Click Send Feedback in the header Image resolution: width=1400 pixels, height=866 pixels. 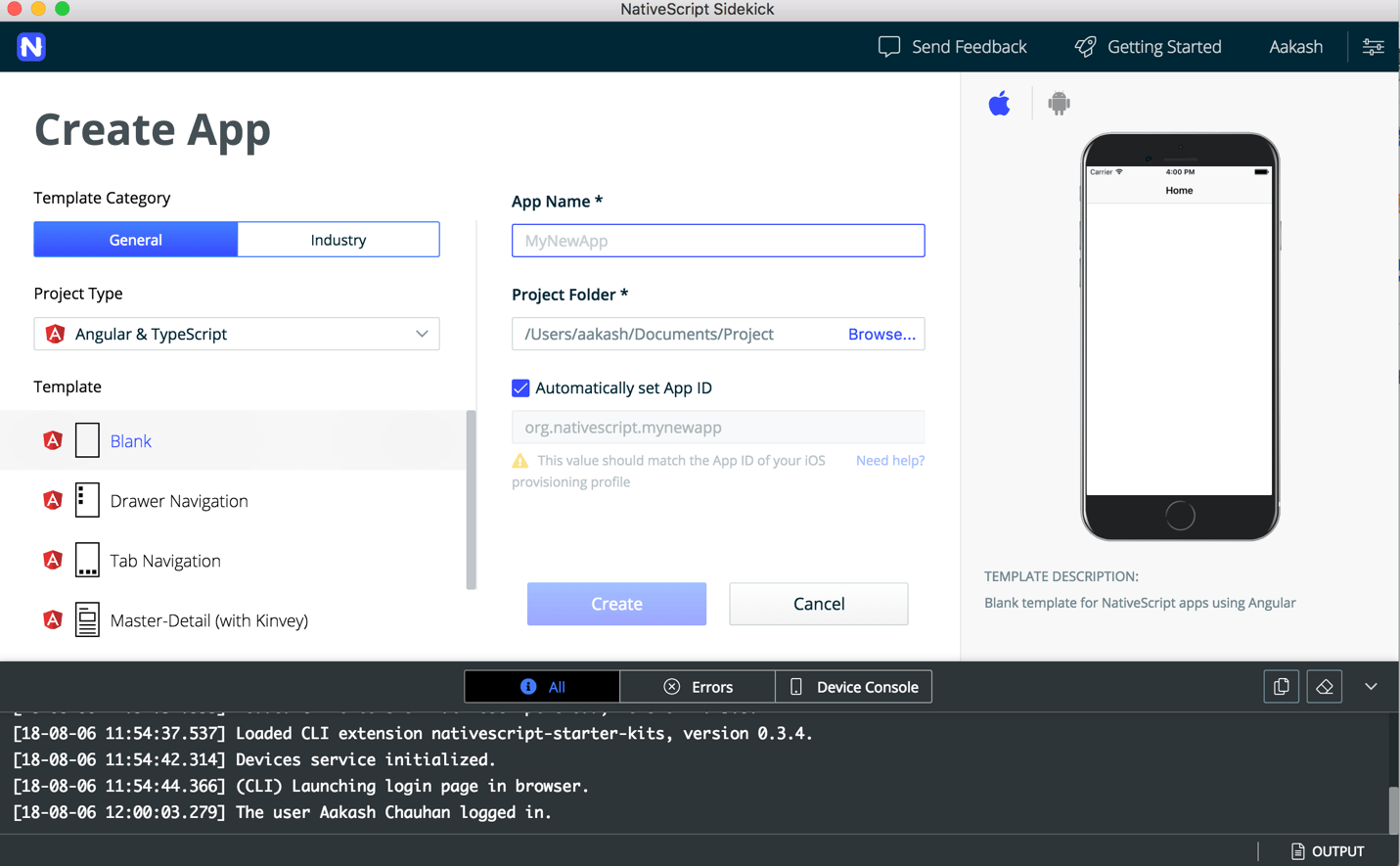(953, 47)
